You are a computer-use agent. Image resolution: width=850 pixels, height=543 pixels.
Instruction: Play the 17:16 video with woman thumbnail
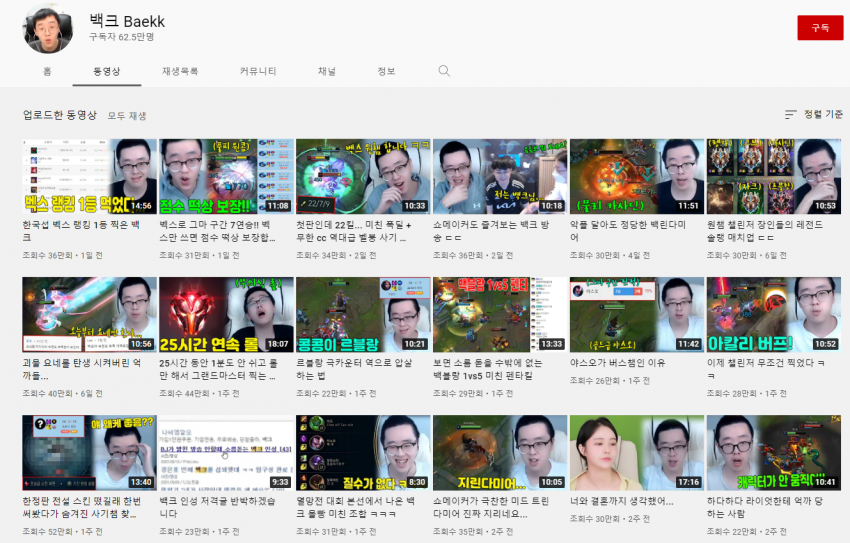(637, 452)
